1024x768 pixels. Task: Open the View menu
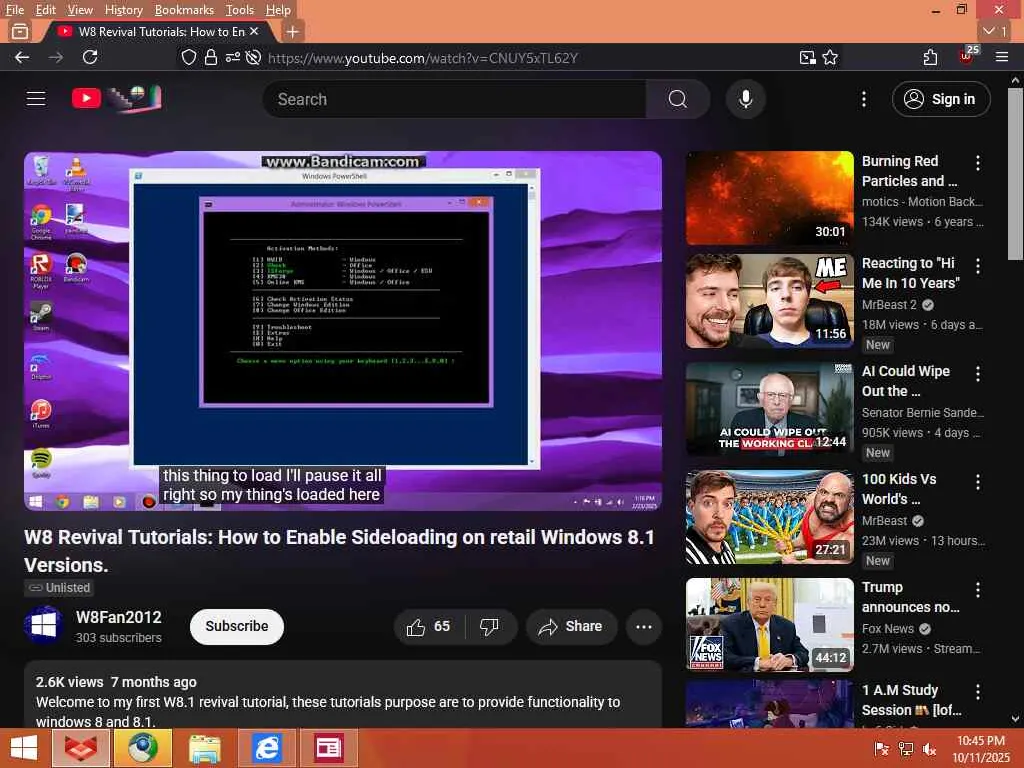click(80, 9)
